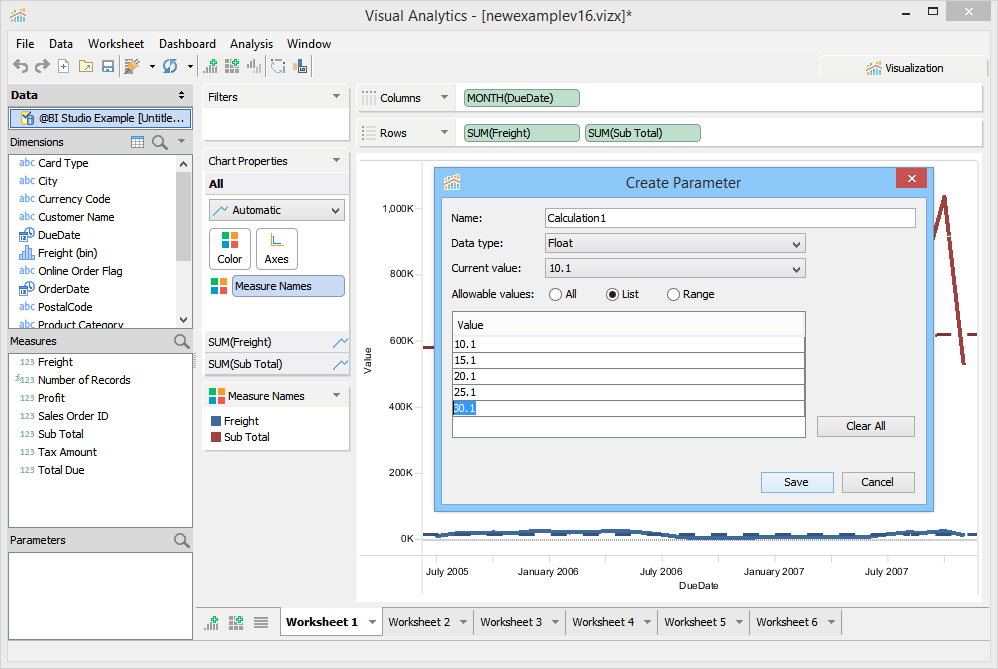998x669 pixels.
Task: Click the Undo arrow in the toolbar
Action: pyautogui.click(x=20, y=66)
